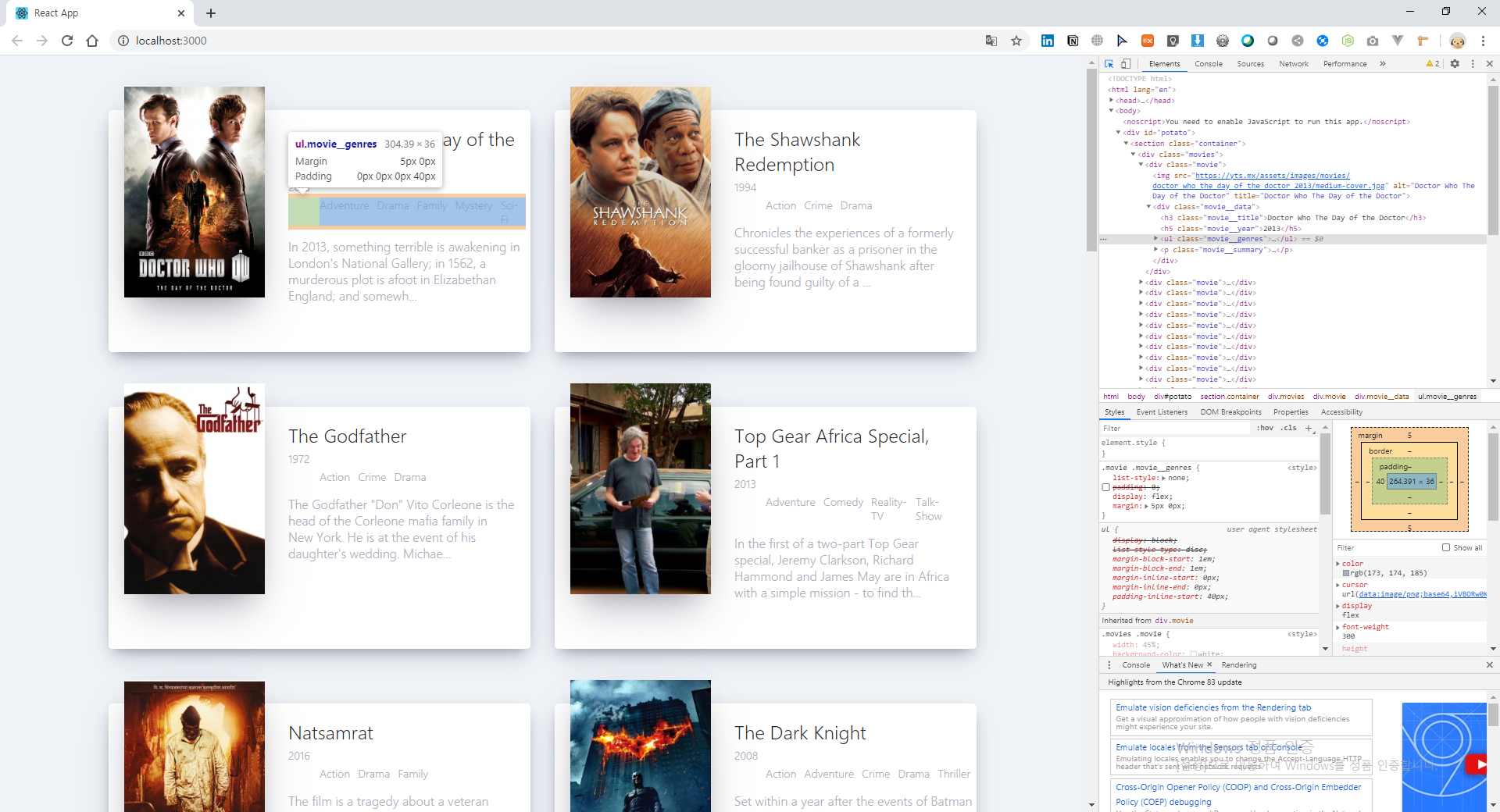Switch to the Console tab in DevTools
This screenshot has width=1500, height=812.
click(x=1209, y=64)
